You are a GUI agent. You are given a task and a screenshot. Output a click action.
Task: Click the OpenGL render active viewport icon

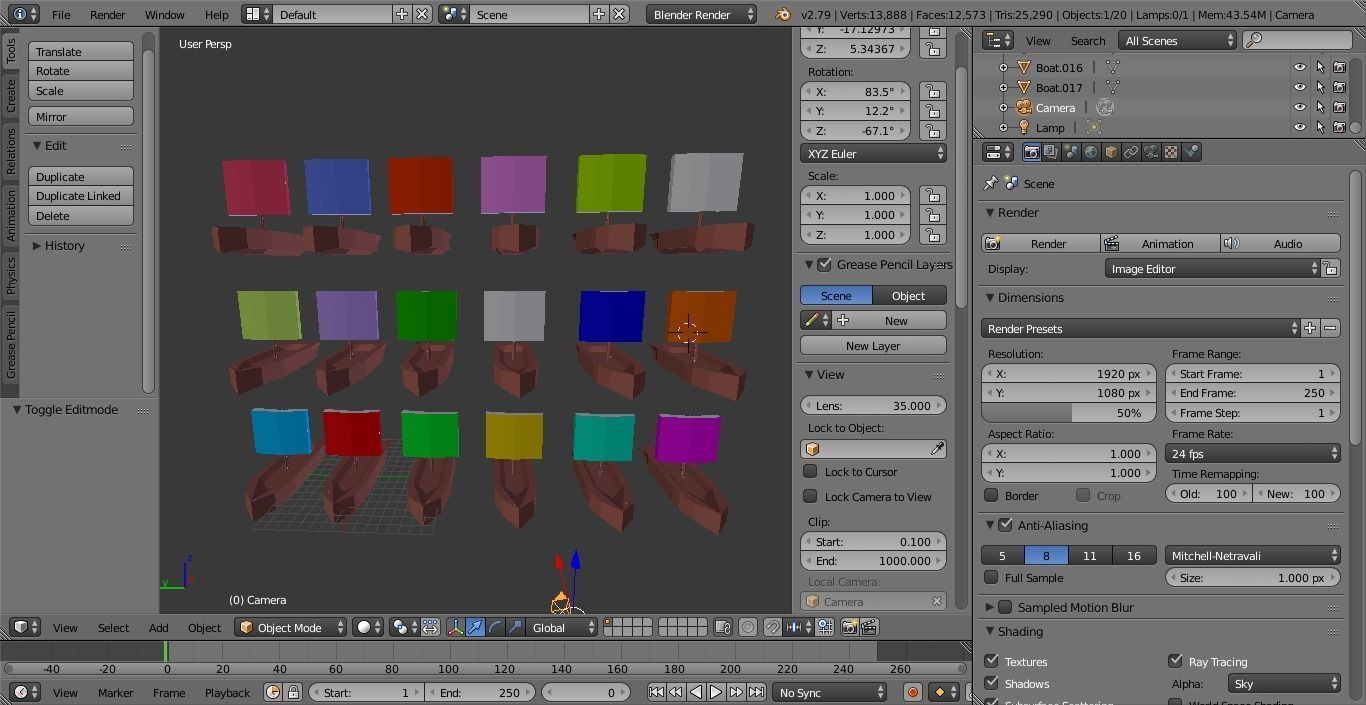[849, 627]
